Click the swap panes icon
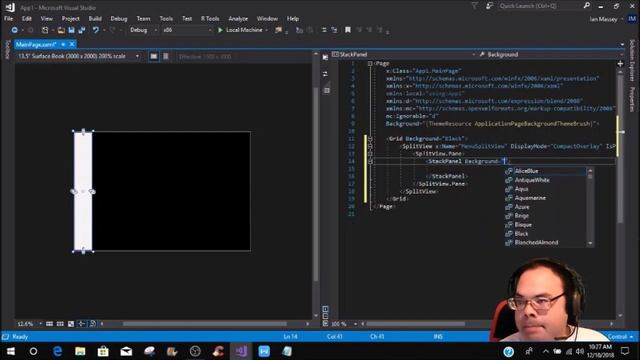 (325, 74)
